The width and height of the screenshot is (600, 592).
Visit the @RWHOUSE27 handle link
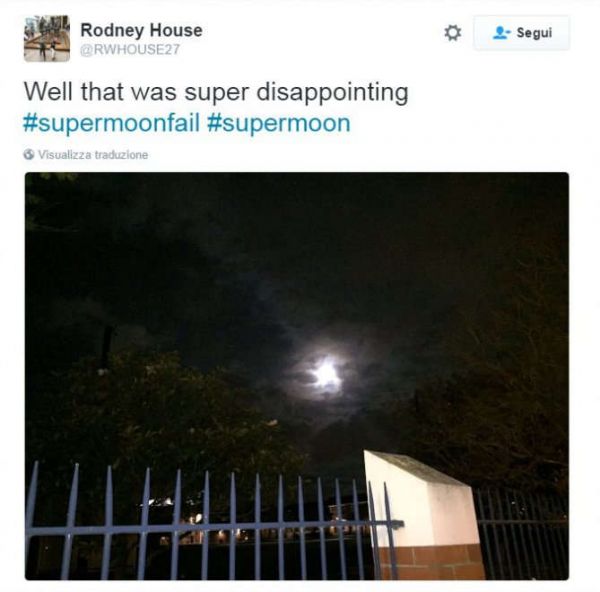(x=130, y=50)
